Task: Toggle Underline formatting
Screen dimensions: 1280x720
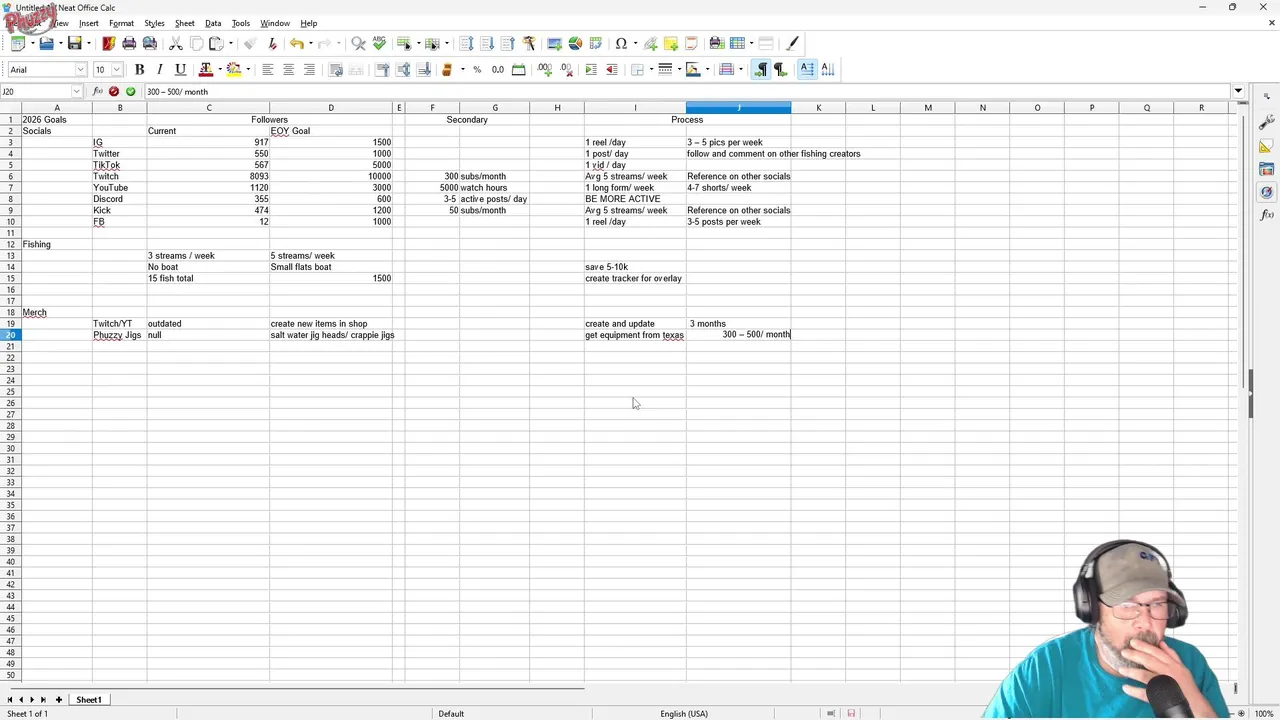Action: [180, 69]
